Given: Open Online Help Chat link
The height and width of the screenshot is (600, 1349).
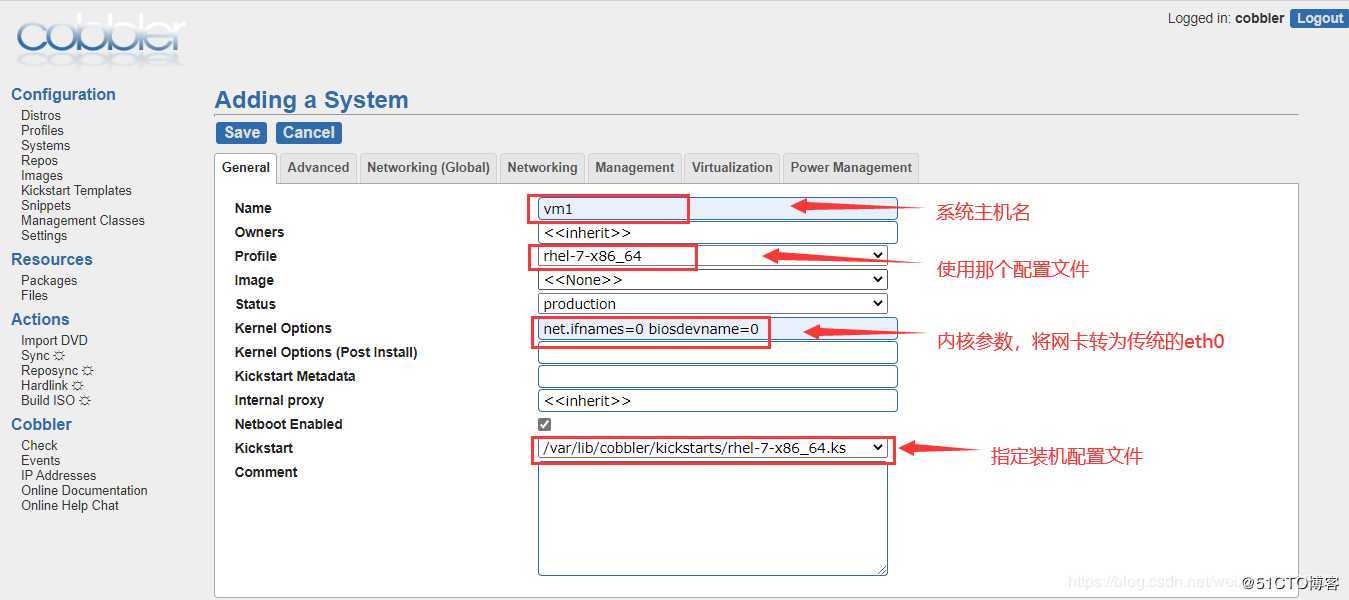Looking at the screenshot, I should (x=70, y=506).
